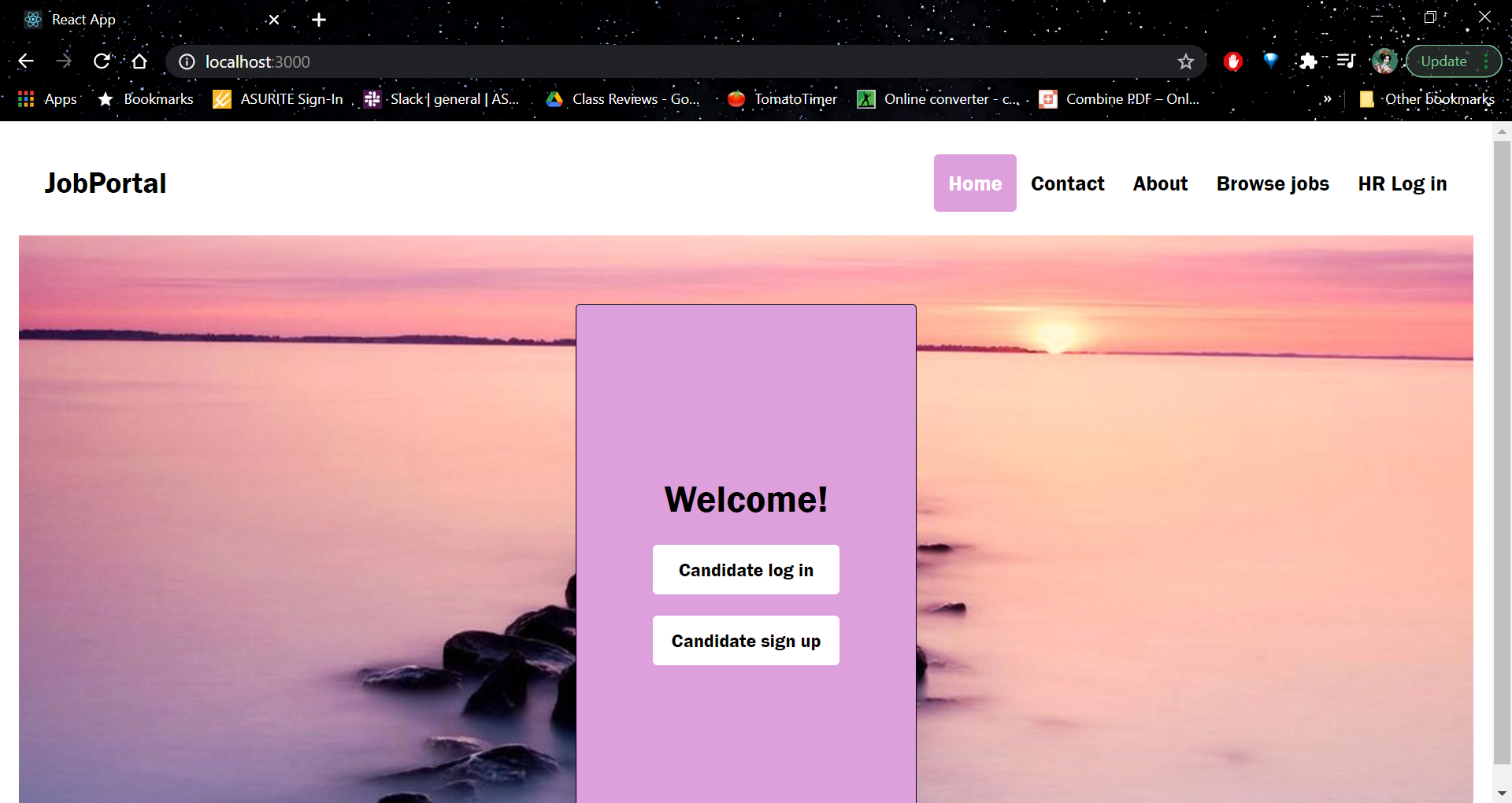
Task: Open the Apps grid shortcut
Action: (x=47, y=99)
